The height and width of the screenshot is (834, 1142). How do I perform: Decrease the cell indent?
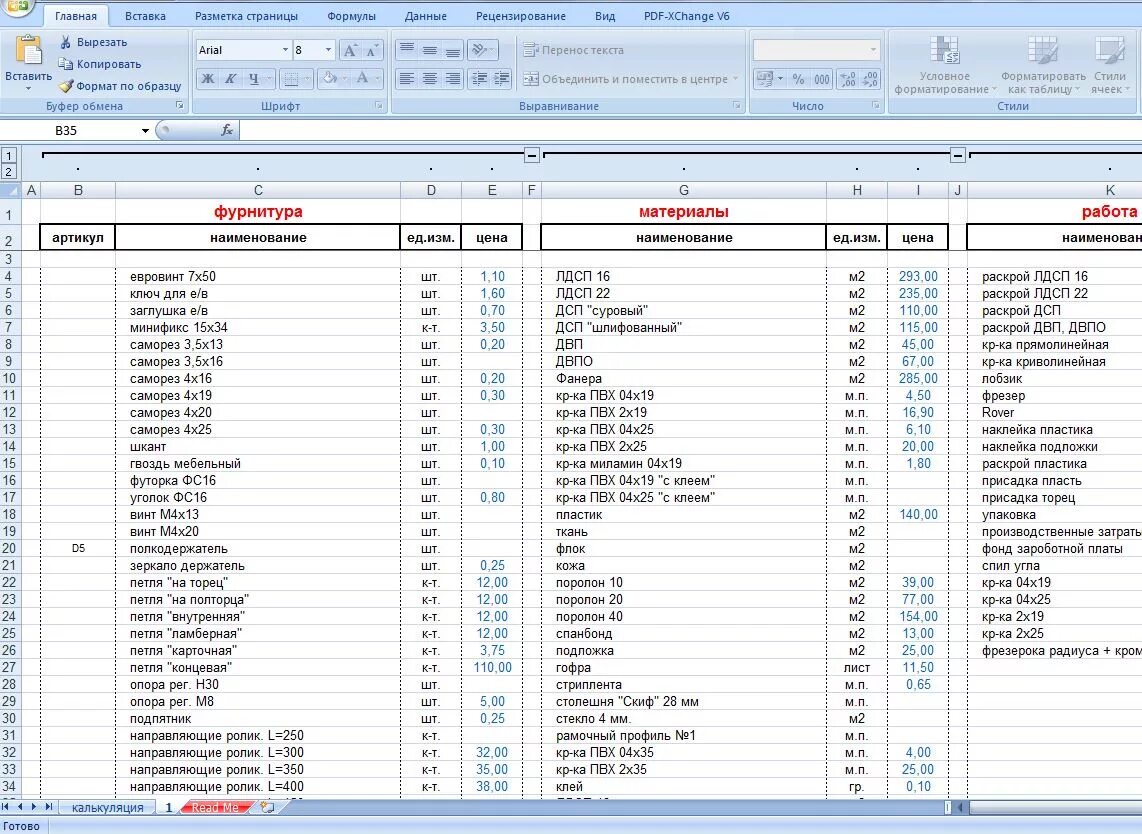point(479,79)
